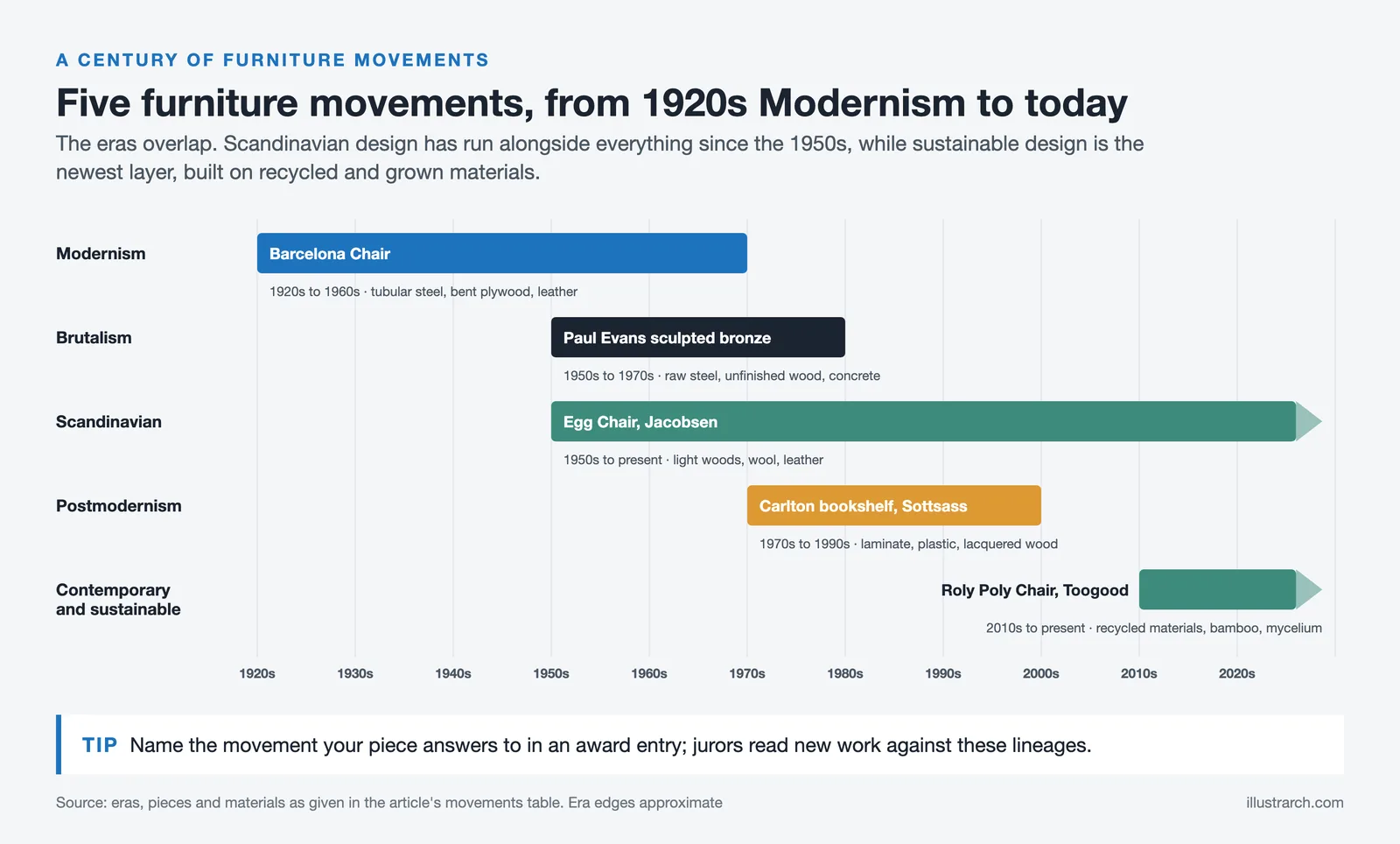Click the 1920s axis marker

tap(257, 673)
